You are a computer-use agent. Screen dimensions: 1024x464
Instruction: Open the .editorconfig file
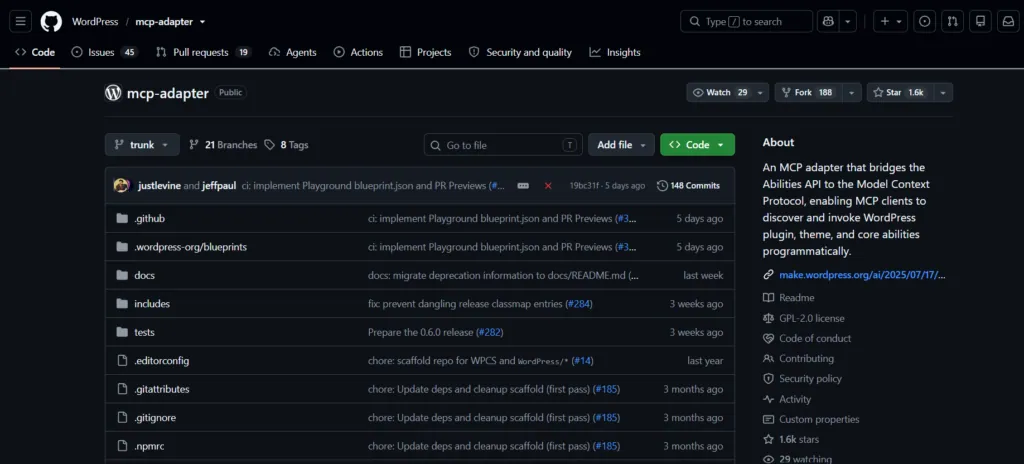coord(162,361)
